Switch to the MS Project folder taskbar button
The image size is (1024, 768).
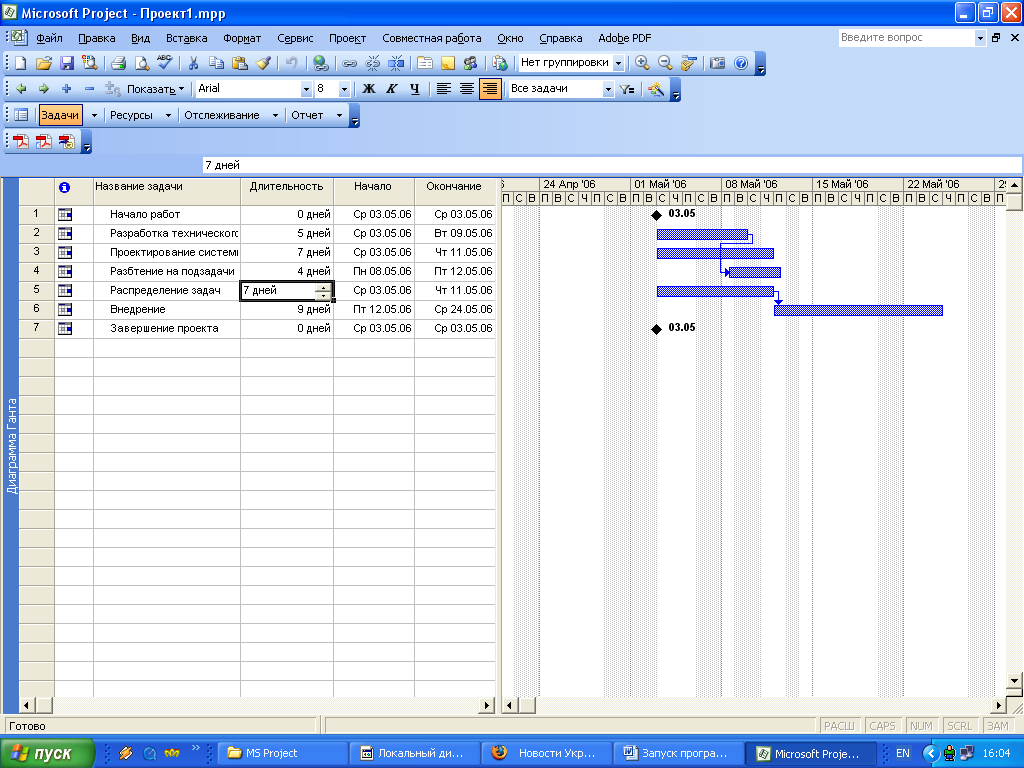point(282,754)
